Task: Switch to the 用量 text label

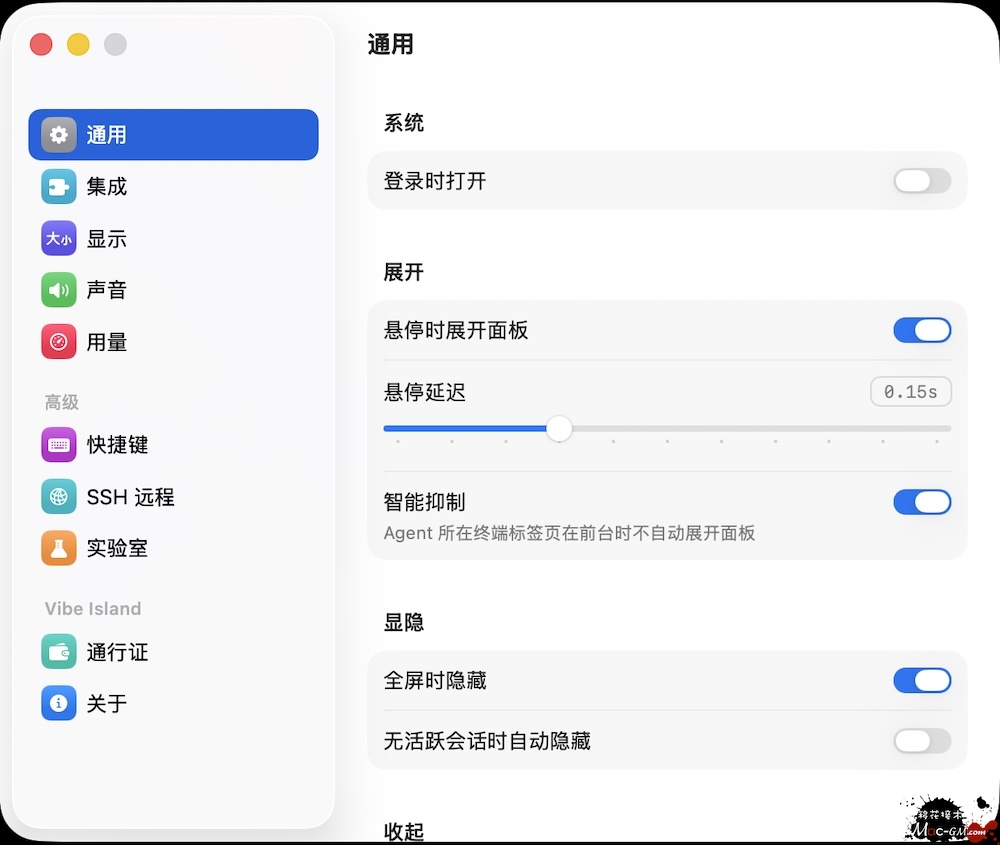Action: pyautogui.click(x=107, y=342)
